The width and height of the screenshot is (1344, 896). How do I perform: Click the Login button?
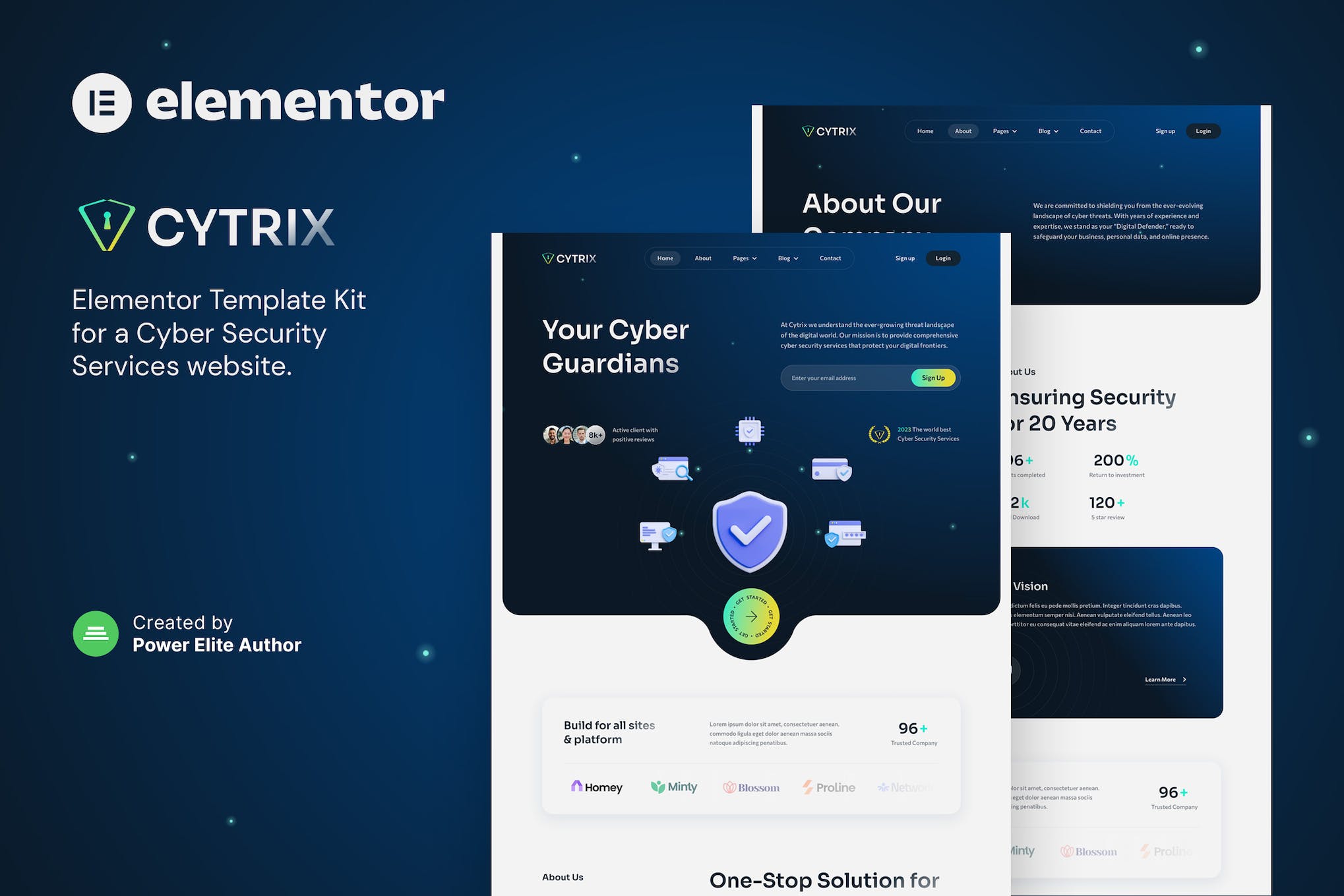943,258
